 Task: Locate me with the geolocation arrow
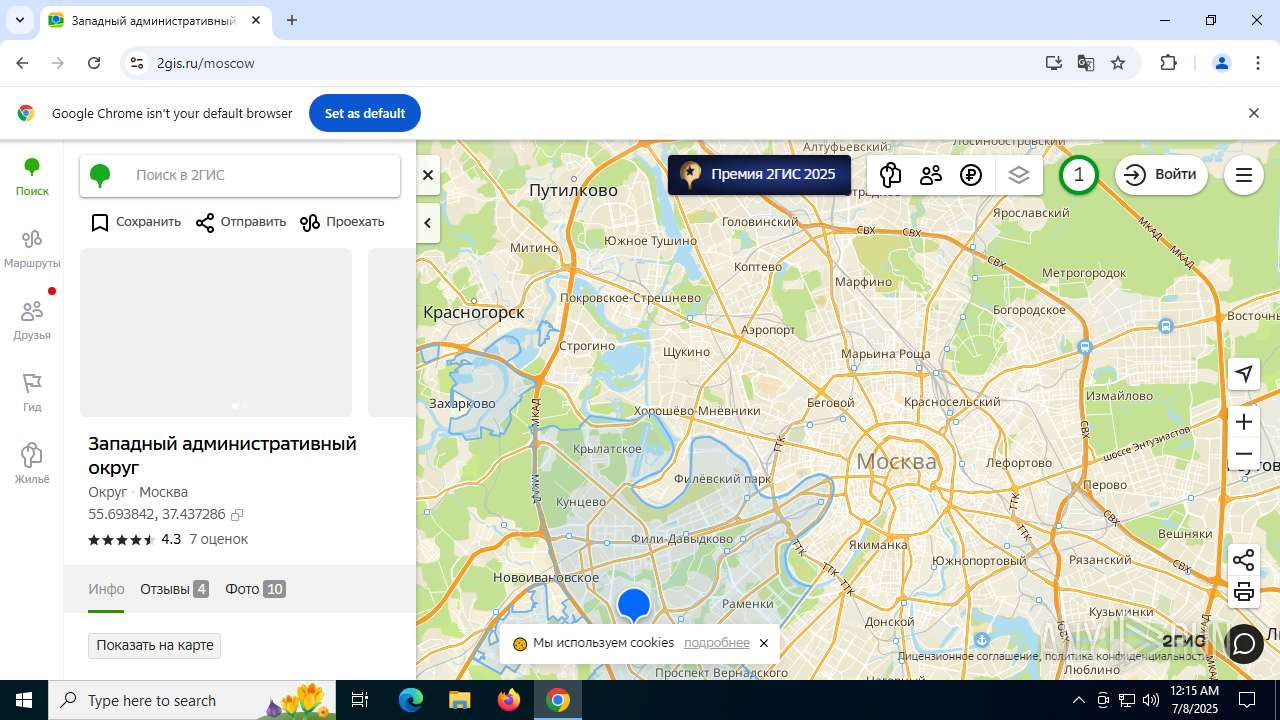1244,374
